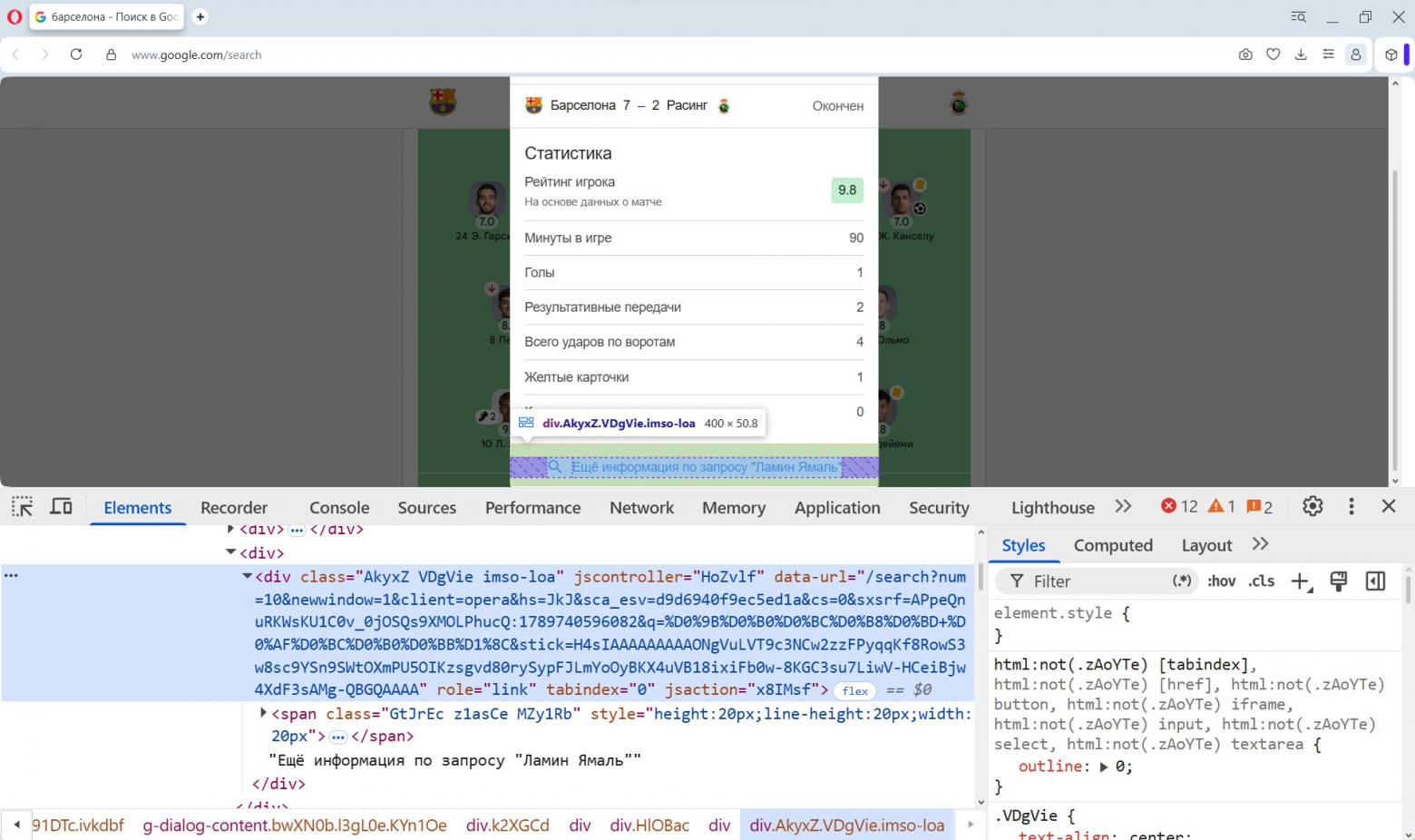
Task: Switch to the Computed styles tab
Action: [x=1113, y=545]
